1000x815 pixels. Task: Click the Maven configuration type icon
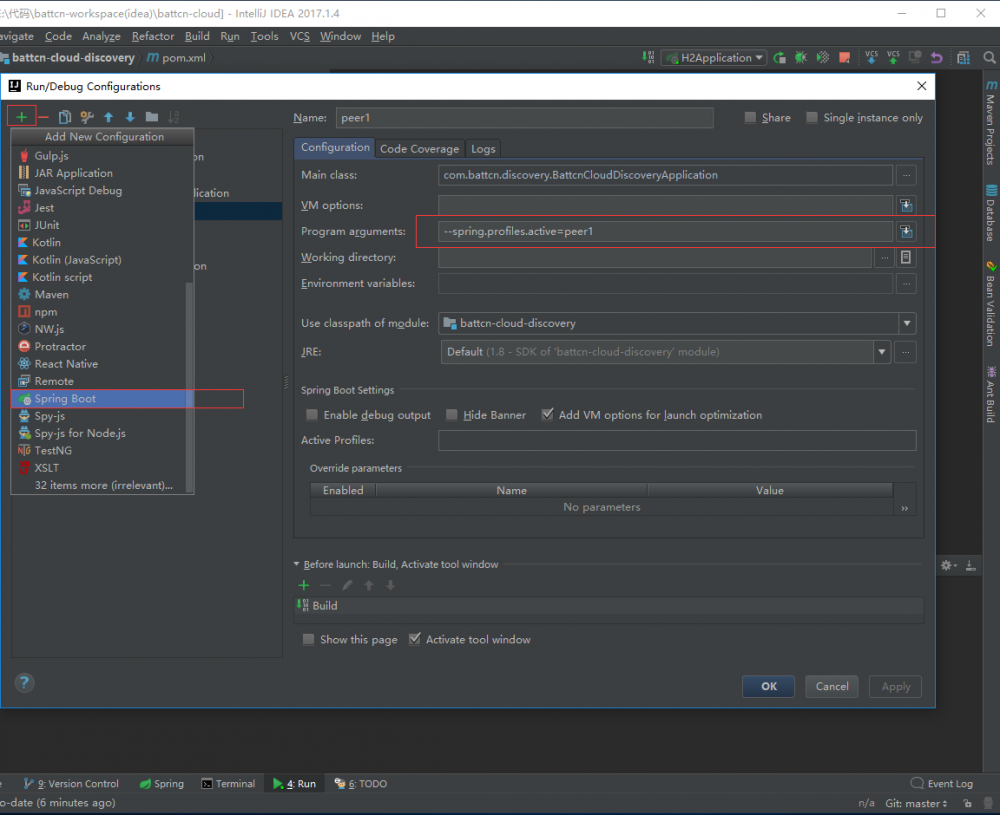pyautogui.click(x=25, y=295)
